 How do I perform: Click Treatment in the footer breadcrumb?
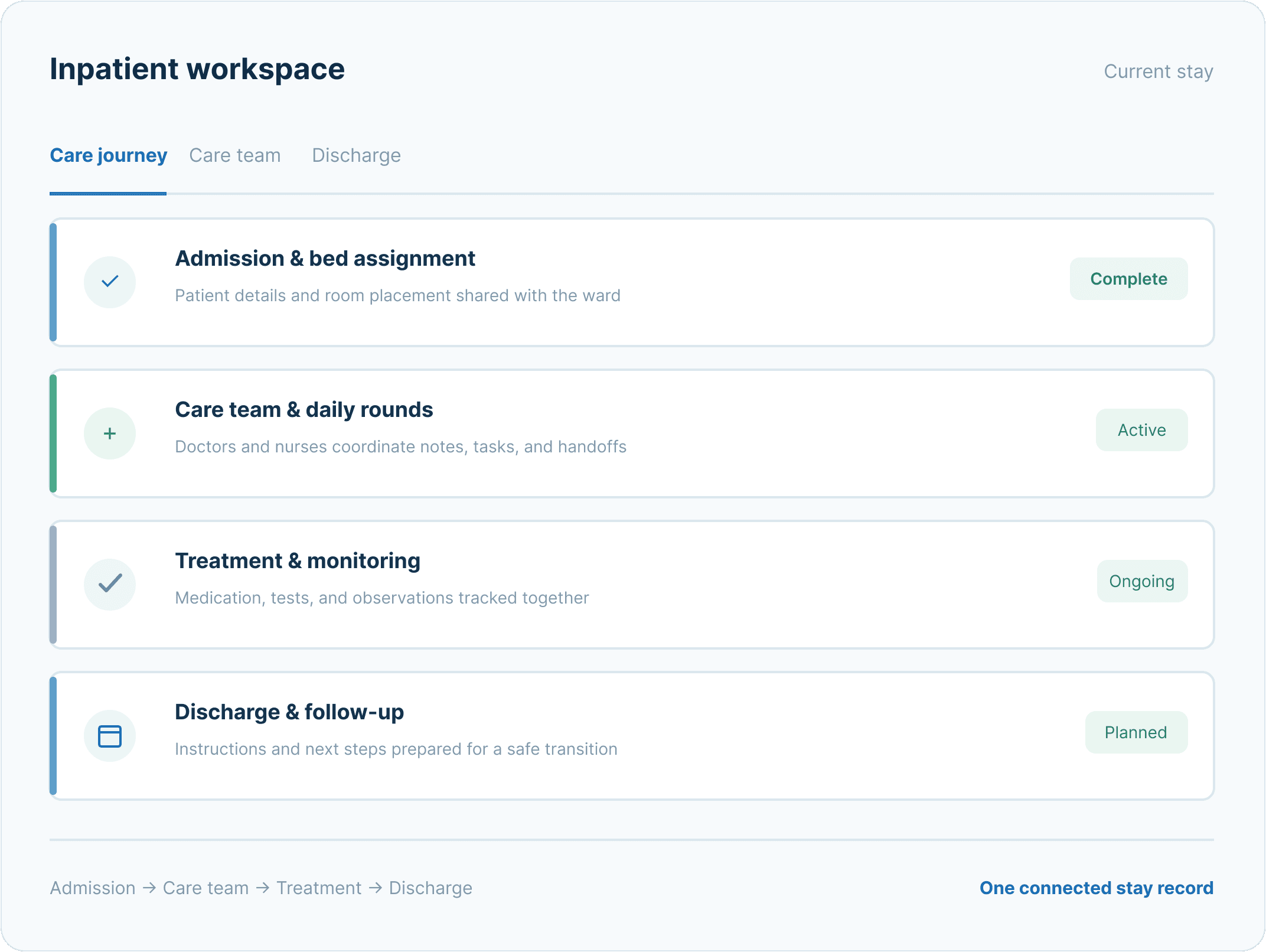click(319, 888)
